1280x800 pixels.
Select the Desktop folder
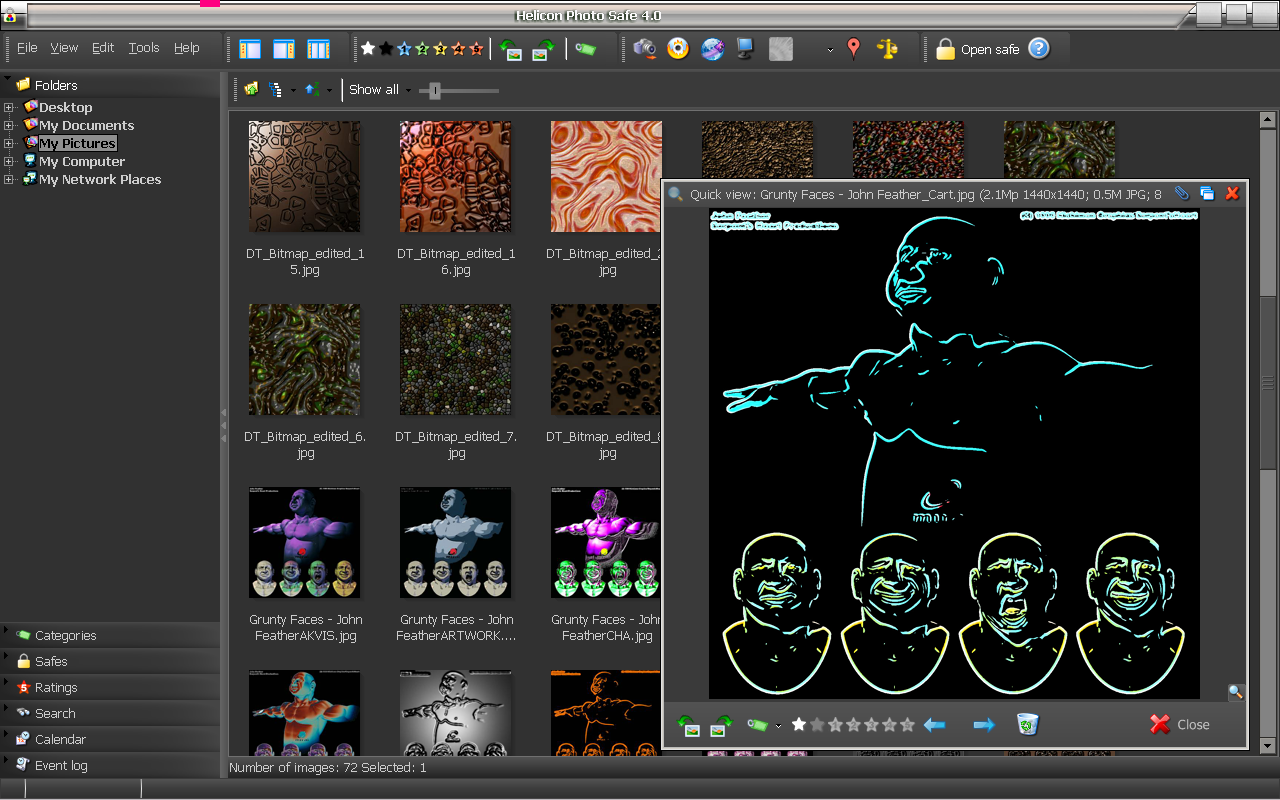[x=66, y=107]
